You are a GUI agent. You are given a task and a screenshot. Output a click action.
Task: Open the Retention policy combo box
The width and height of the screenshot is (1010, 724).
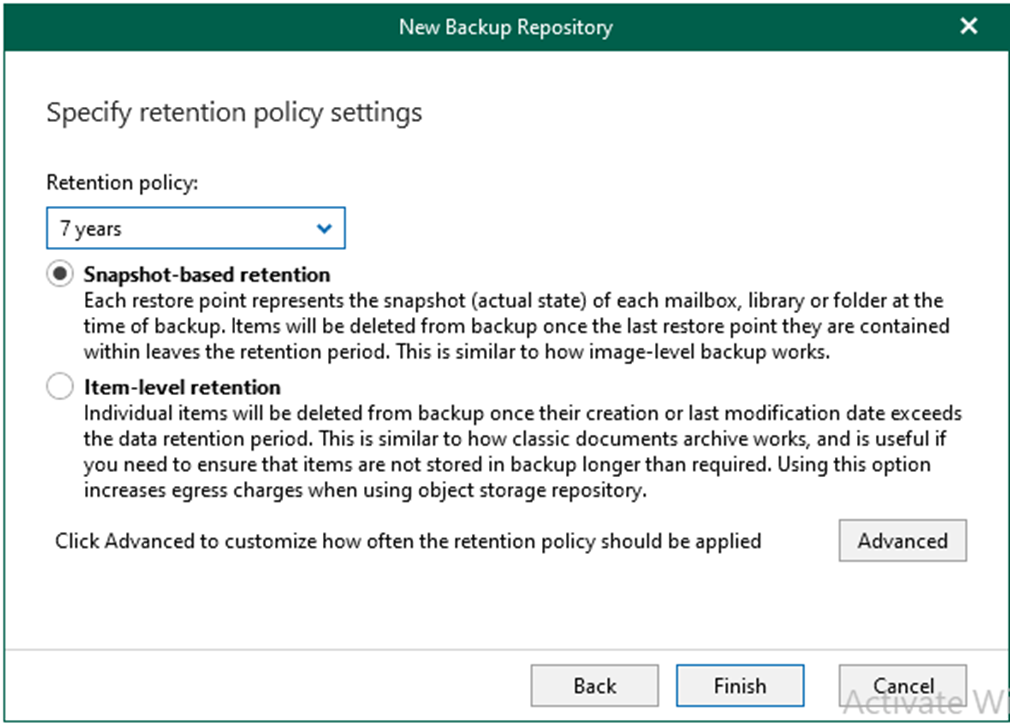(196, 229)
